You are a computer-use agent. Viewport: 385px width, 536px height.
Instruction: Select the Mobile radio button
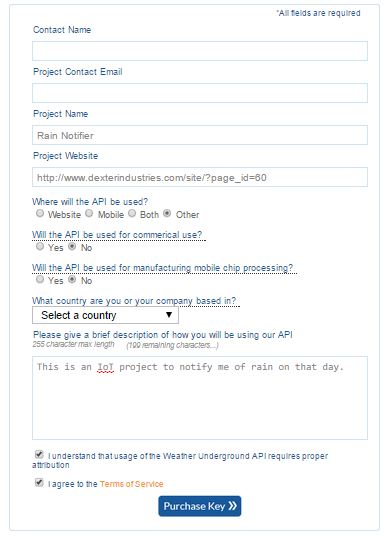[x=89, y=213]
